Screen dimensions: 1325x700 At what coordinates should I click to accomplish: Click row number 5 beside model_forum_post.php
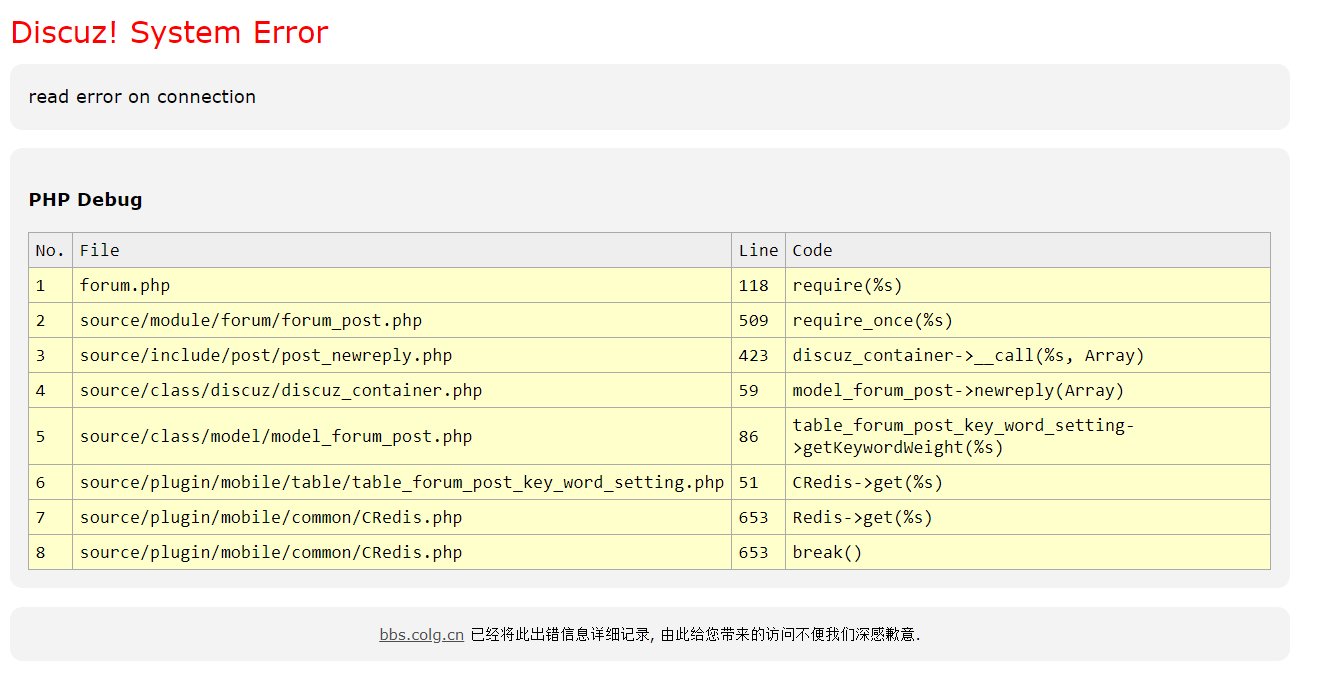[x=50, y=436]
